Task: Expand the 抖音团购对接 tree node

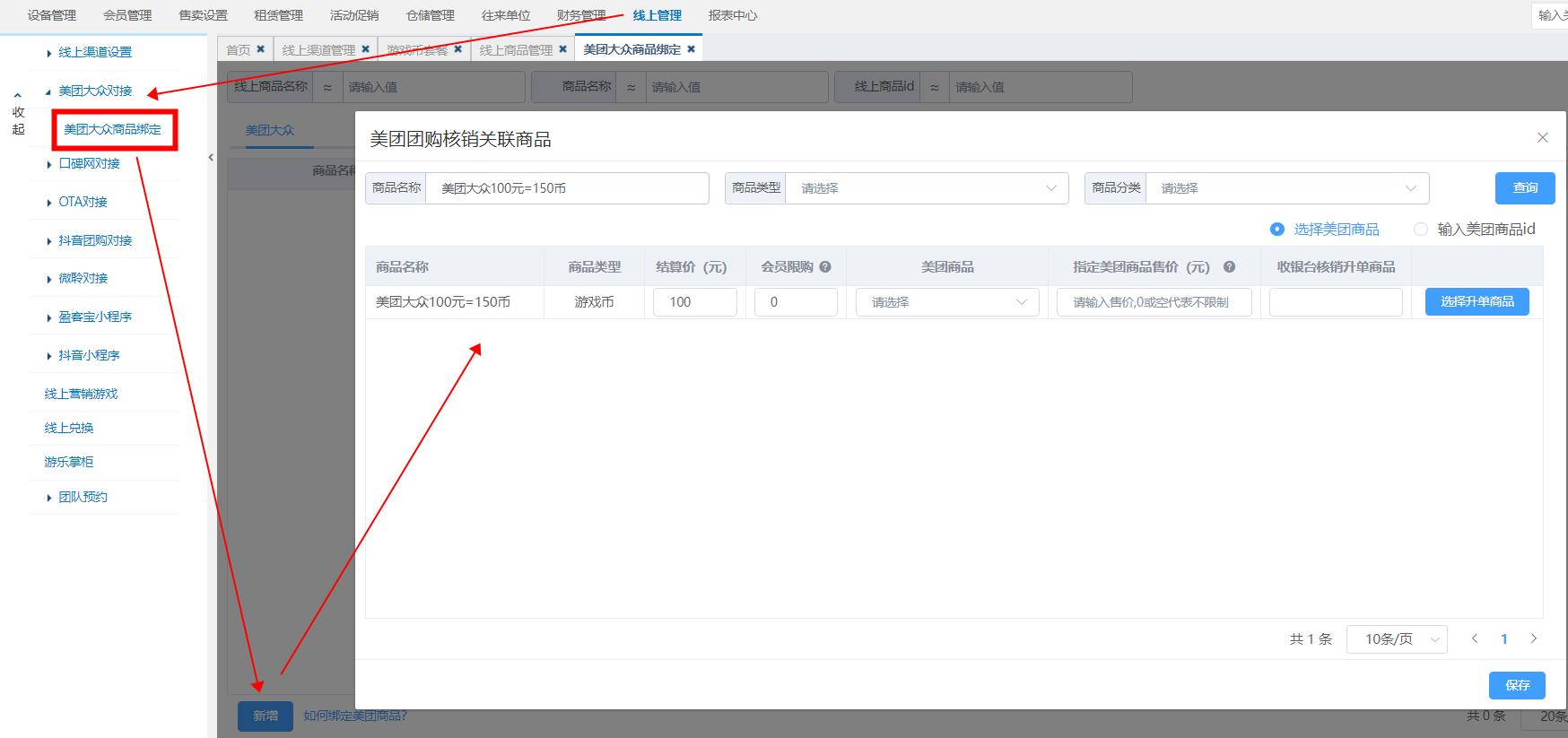Action: click(48, 241)
